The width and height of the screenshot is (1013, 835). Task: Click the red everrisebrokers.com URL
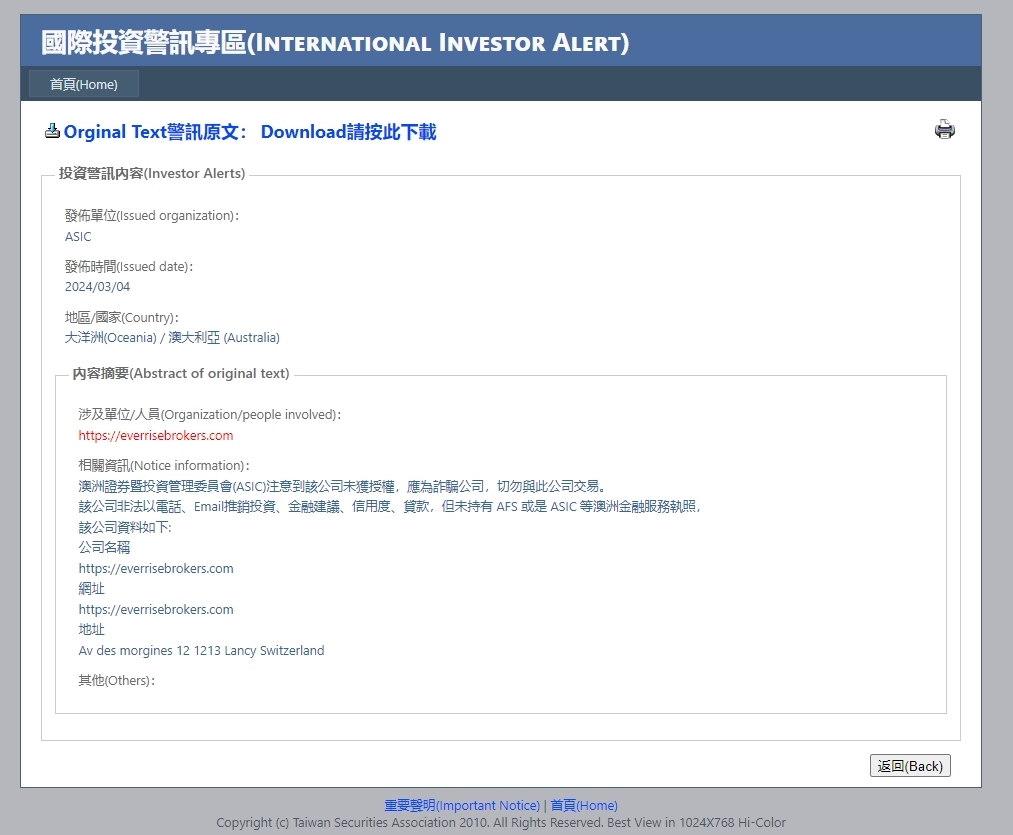156,436
